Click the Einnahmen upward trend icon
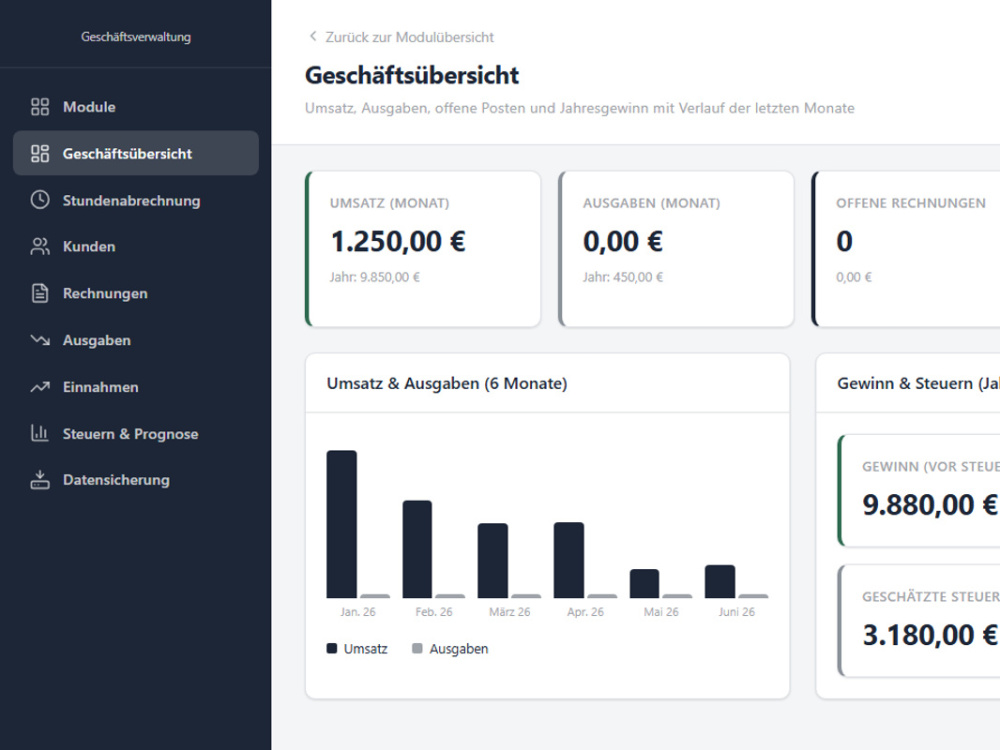Viewport: 1000px width, 750px height. coord(40,386)
